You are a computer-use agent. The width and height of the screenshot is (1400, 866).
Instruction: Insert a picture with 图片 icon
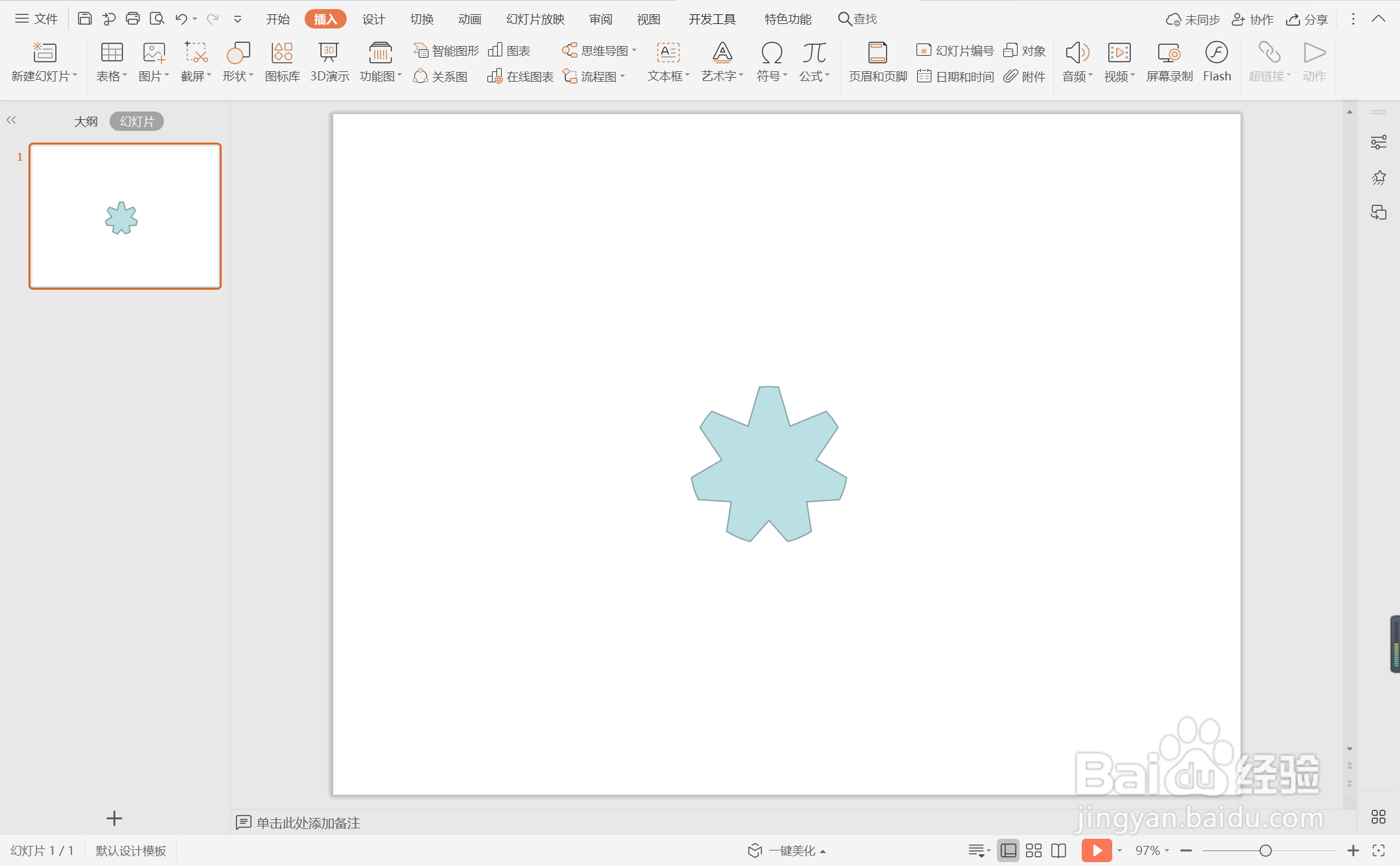(154, 62)
